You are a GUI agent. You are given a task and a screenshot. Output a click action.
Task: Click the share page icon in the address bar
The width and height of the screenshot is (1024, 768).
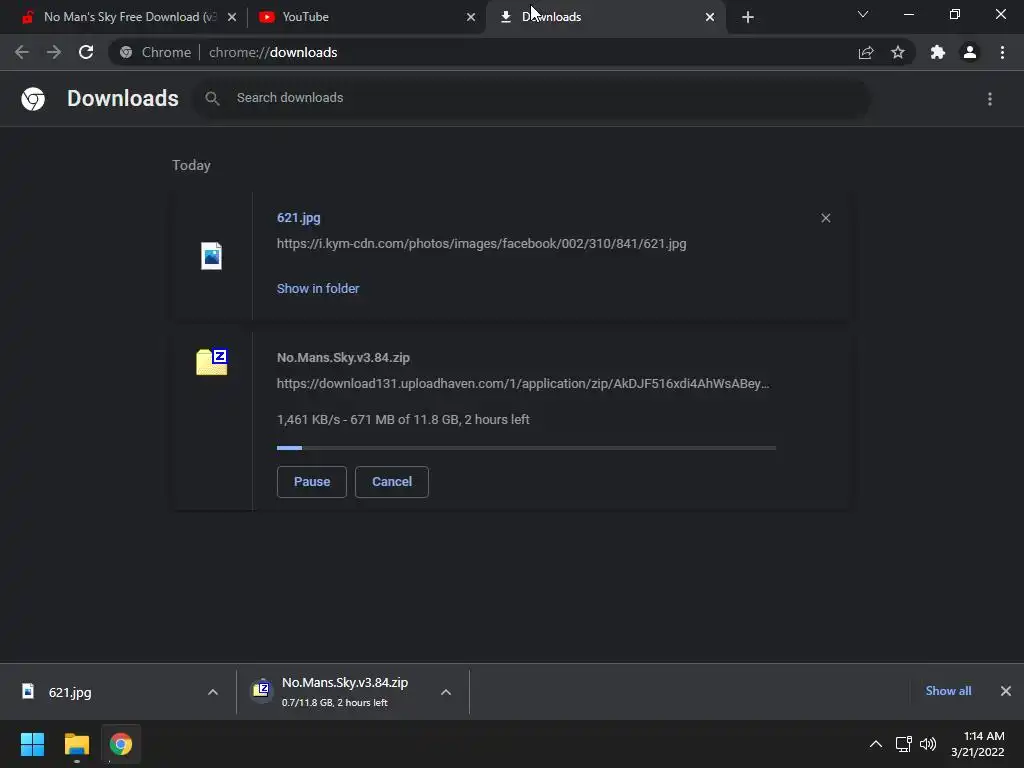click(x=866, y=52)
